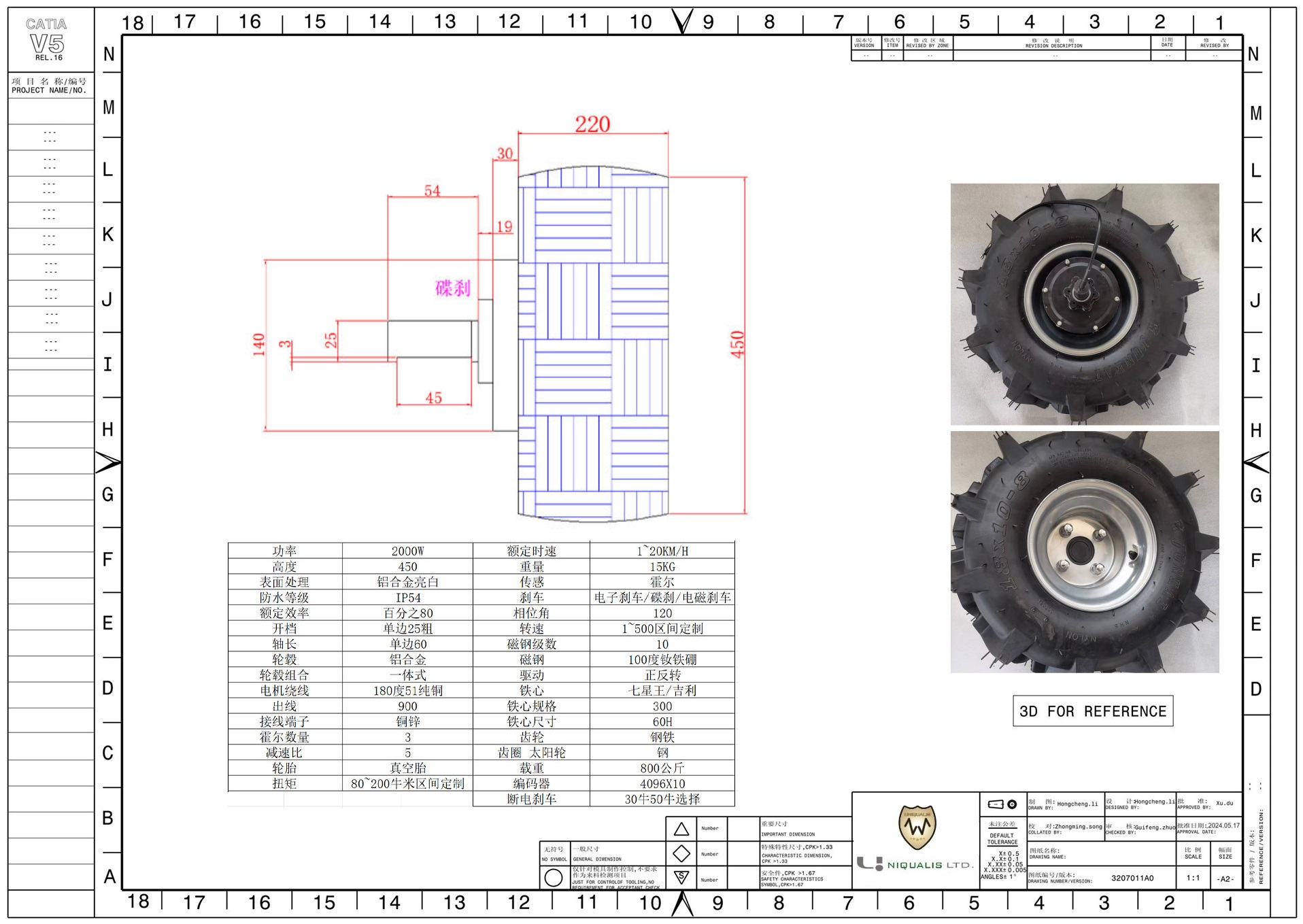Click the 220 width dimension value
This screenshot has width=1303, height=924.
click(592, 124)
